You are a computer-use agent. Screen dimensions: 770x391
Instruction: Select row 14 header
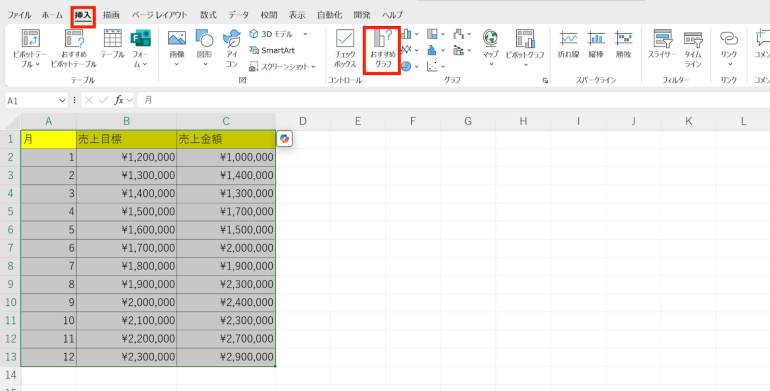click(x=10, y=375)
